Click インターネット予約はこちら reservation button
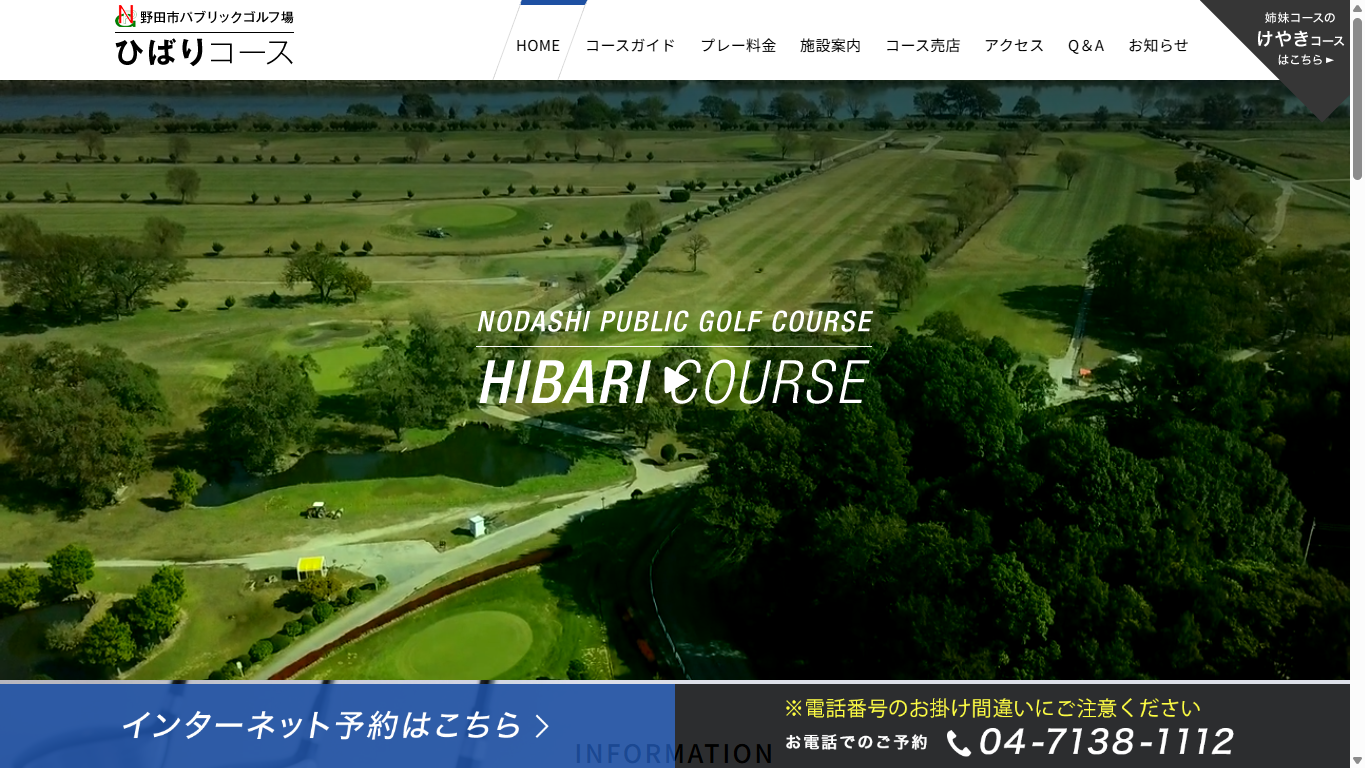 coord(337,725)
